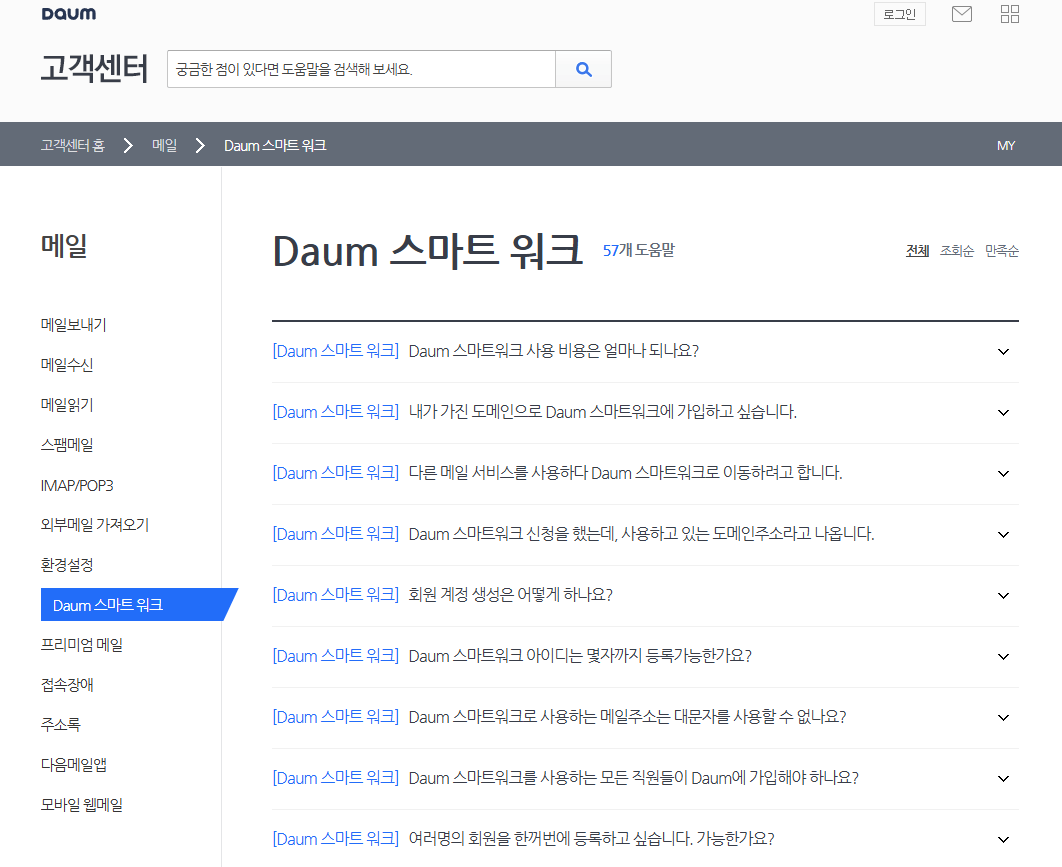The width and height of the screenshot is (1062, 867).
Task: Open question 내가 가진 도메인으로 가입하고 싶습니다
Action: (603, 412)
